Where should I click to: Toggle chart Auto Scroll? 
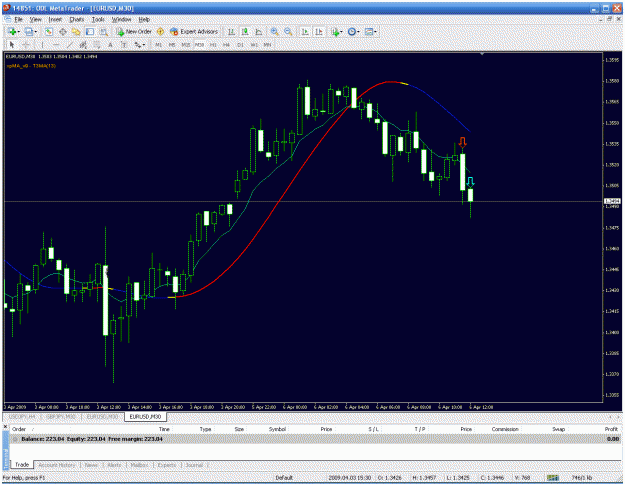pos(305,31)
